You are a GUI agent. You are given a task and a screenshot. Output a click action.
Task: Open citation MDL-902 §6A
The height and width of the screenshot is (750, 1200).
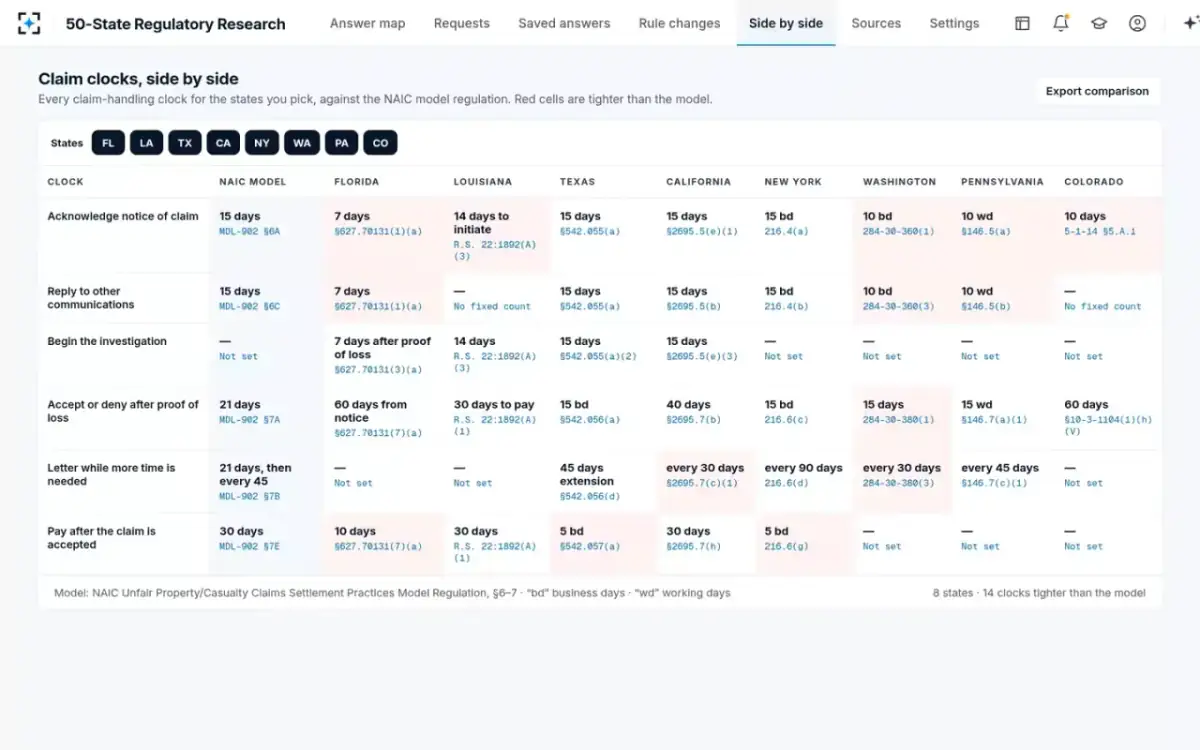click(250, 231)
